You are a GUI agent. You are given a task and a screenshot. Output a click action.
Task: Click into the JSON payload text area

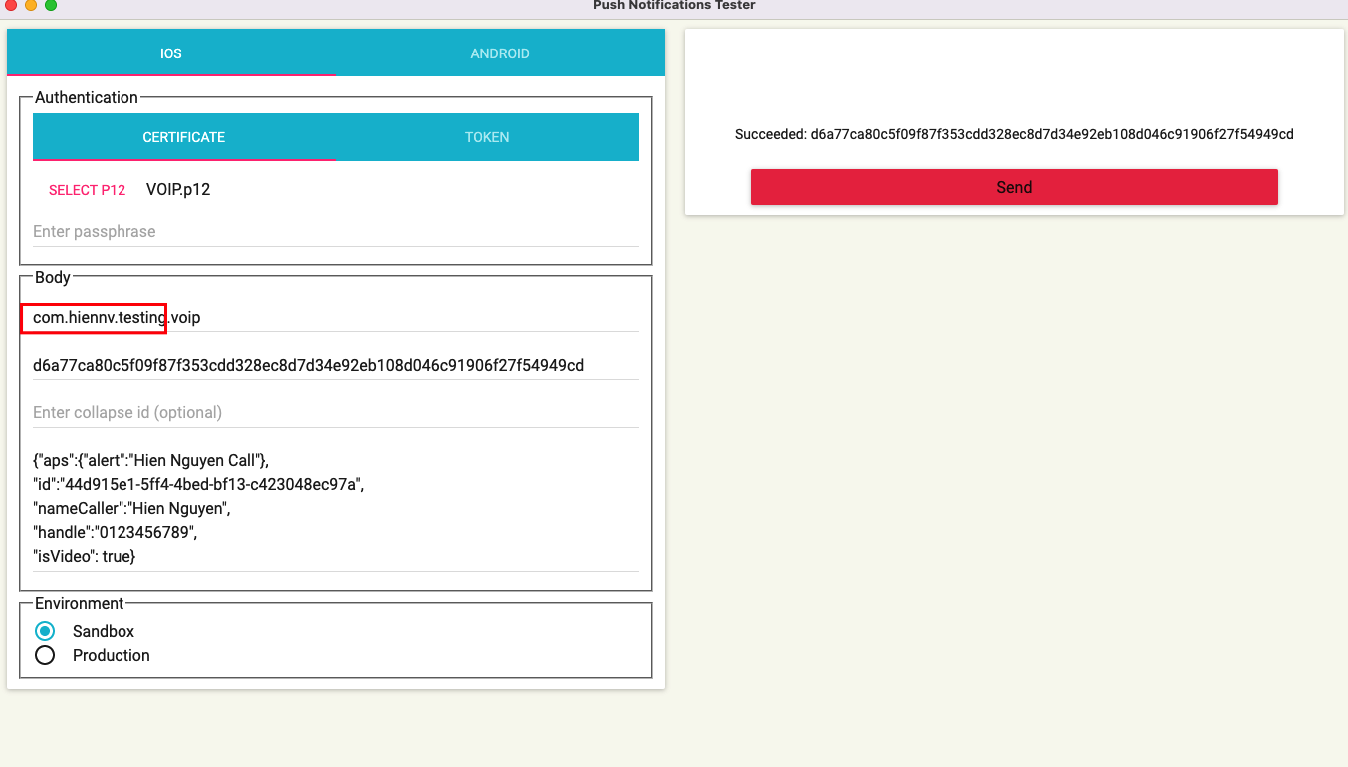pos(335,507)
